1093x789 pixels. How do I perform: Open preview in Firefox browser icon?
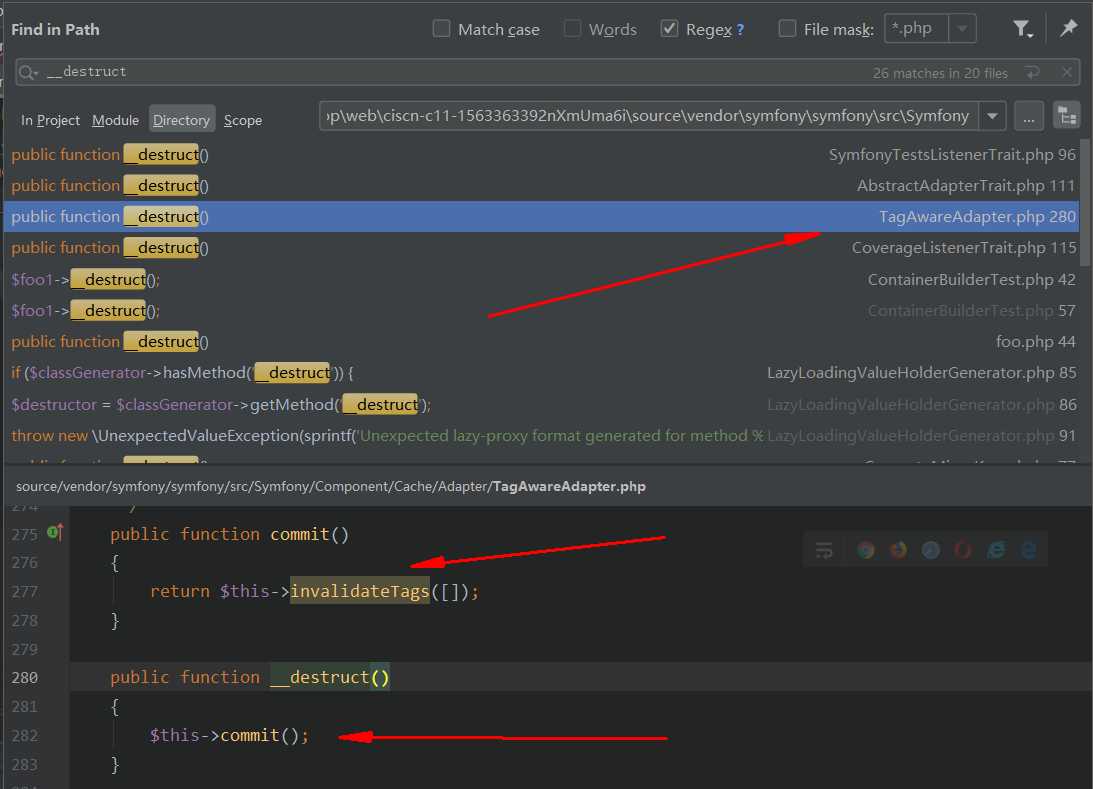pyautogui.click(x=899, y=550)
